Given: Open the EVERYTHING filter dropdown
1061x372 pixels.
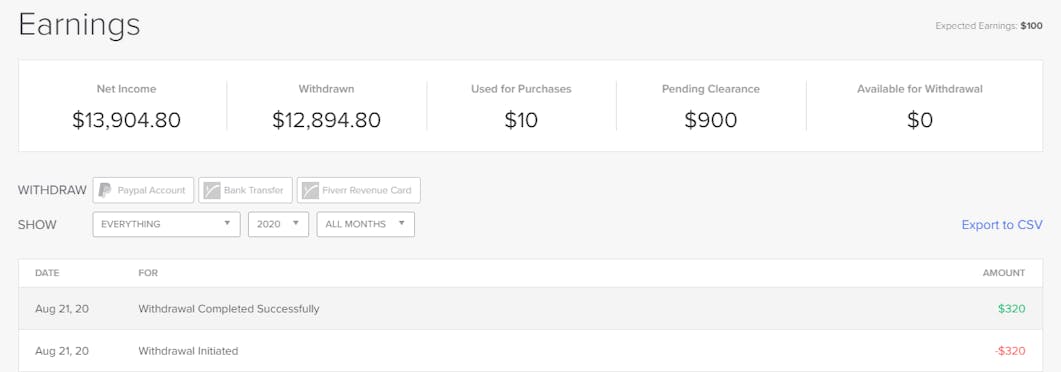Looking at the screenshot, I should [x=166, y=225].
